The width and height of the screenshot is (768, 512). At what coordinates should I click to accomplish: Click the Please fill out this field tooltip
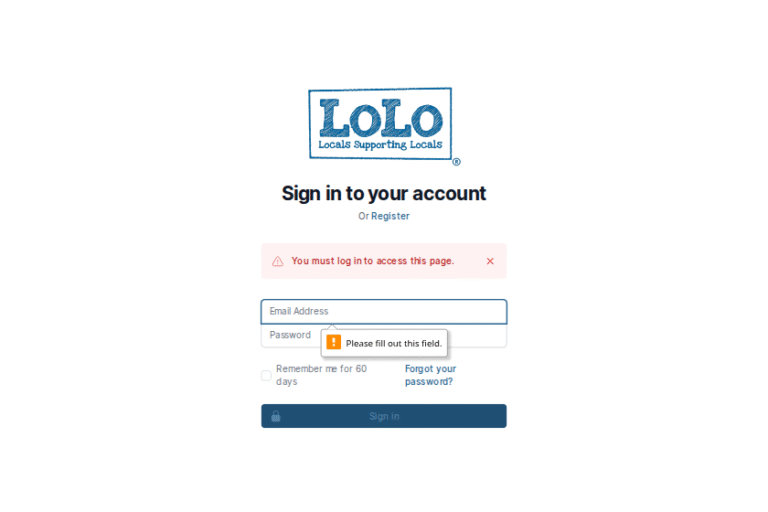(384, 343)
